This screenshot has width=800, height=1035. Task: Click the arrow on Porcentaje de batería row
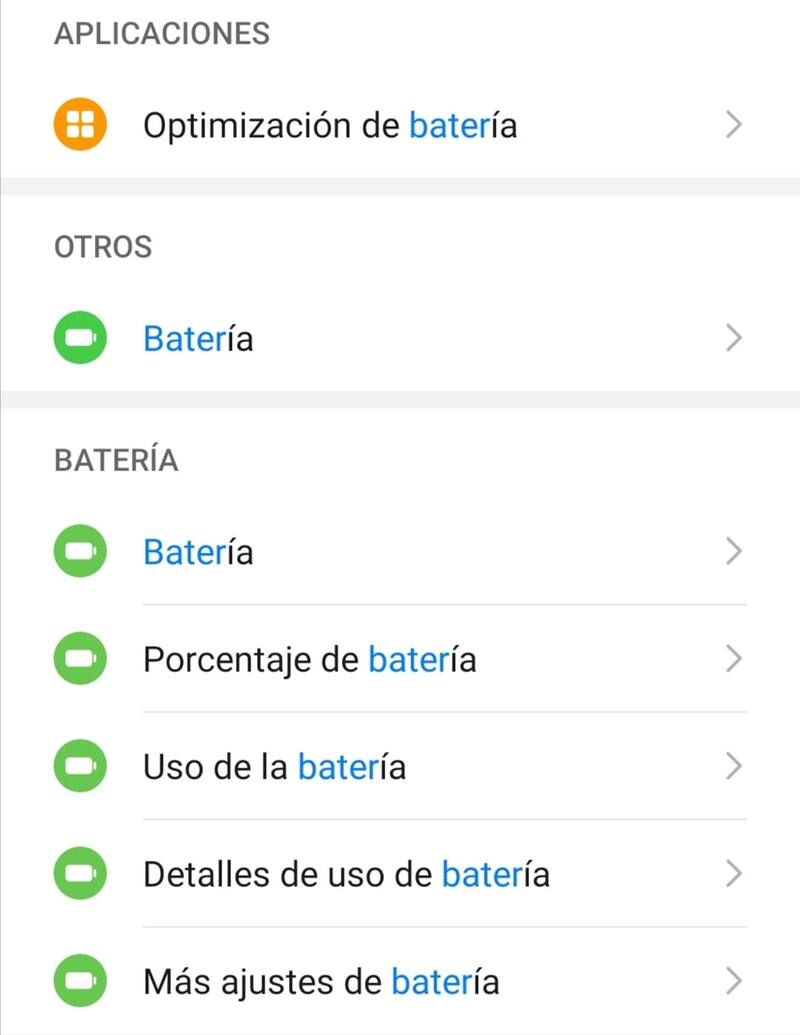point(734,660)
